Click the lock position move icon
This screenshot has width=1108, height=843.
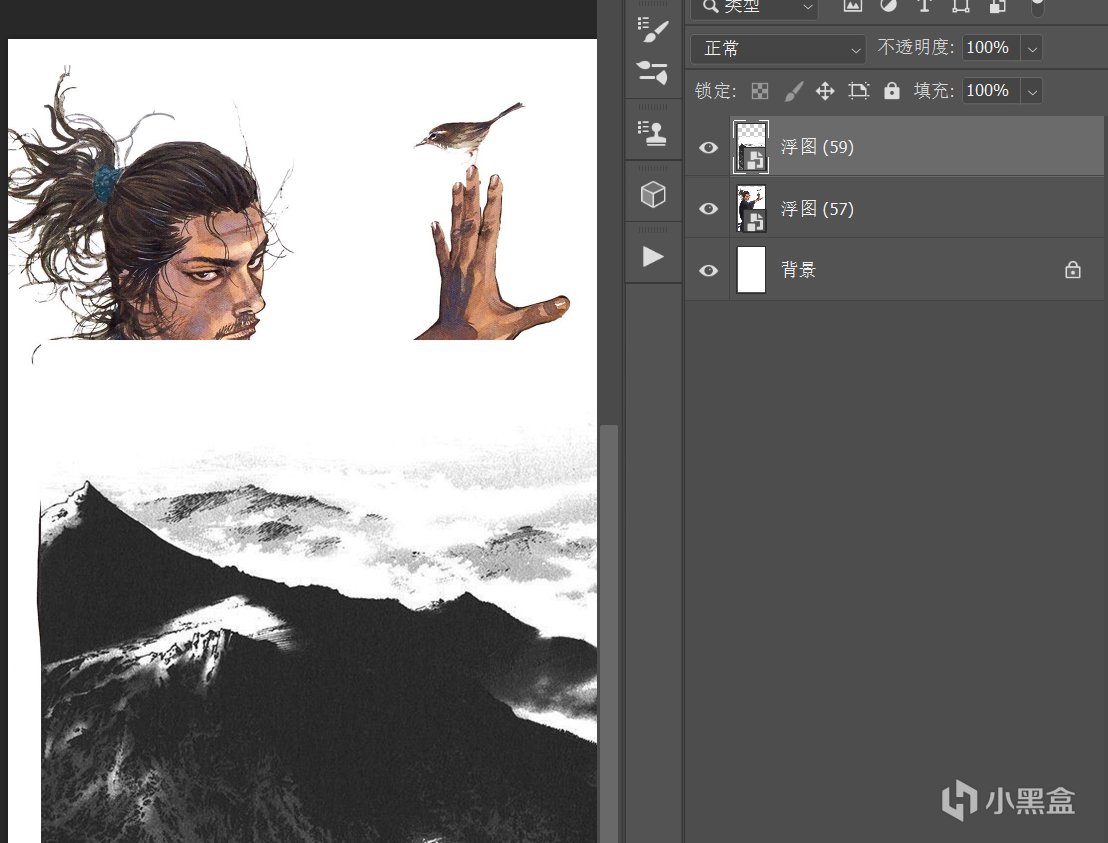[825, 91]
